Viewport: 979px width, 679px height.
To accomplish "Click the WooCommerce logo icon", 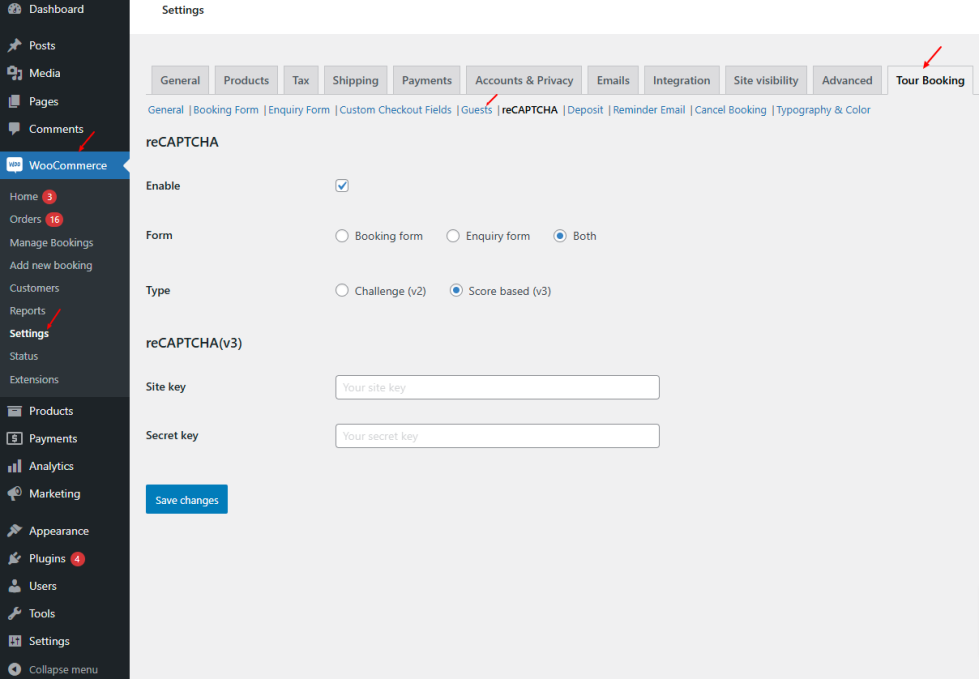I will click(14, 165).
